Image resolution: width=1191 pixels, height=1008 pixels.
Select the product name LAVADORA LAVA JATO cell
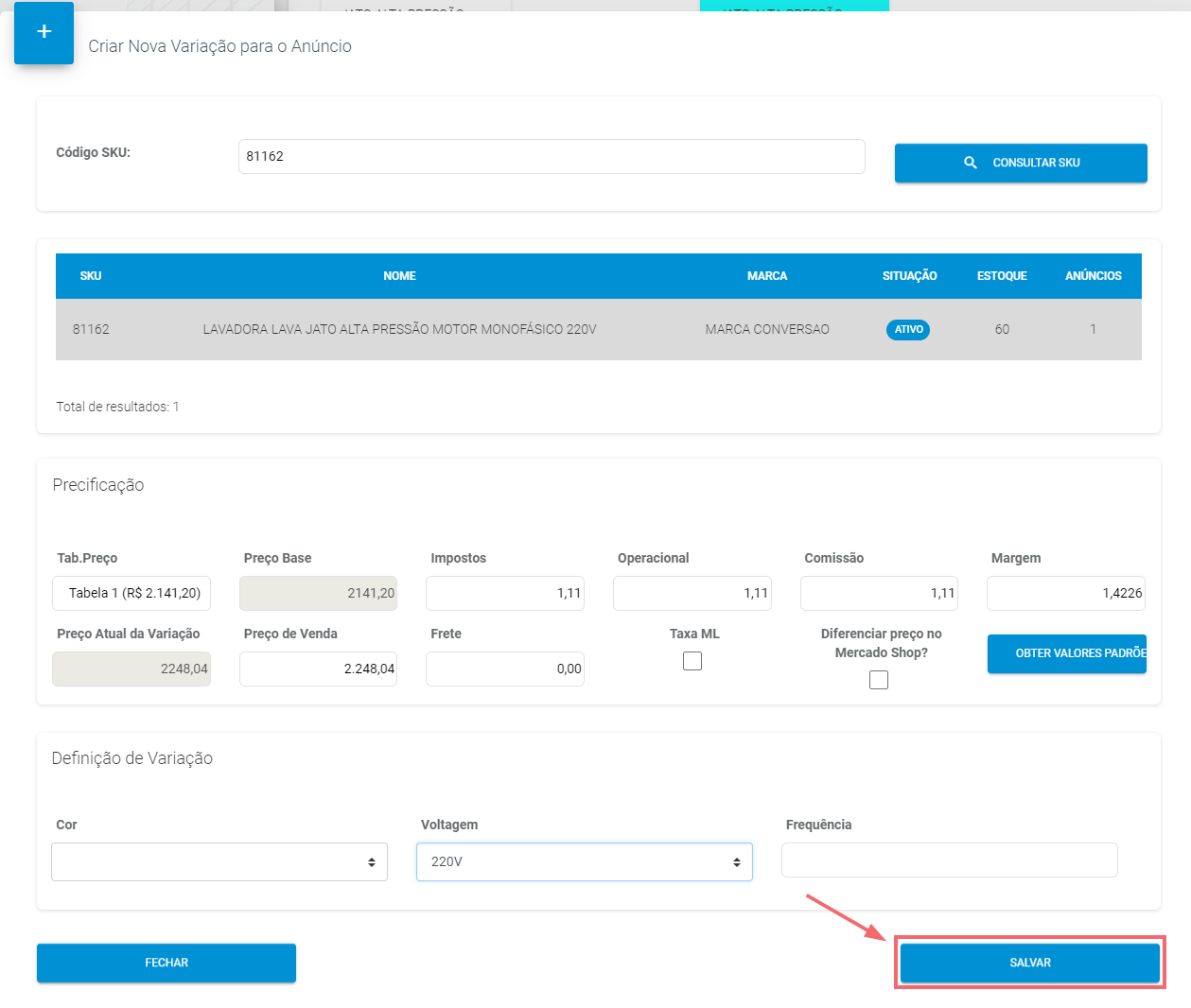pos(400,329)
